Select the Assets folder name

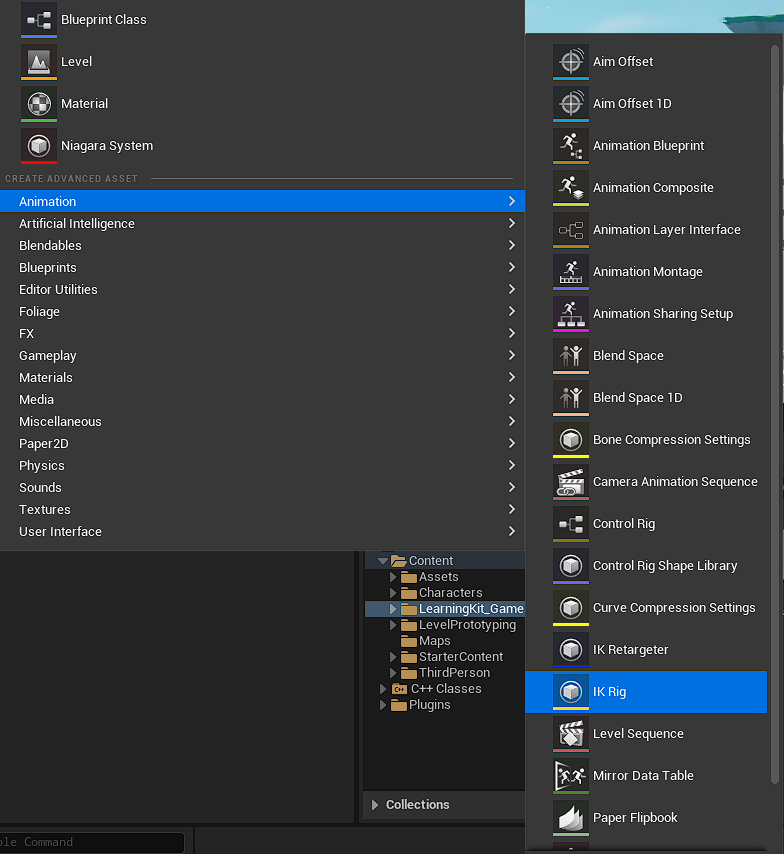[439, 576]
